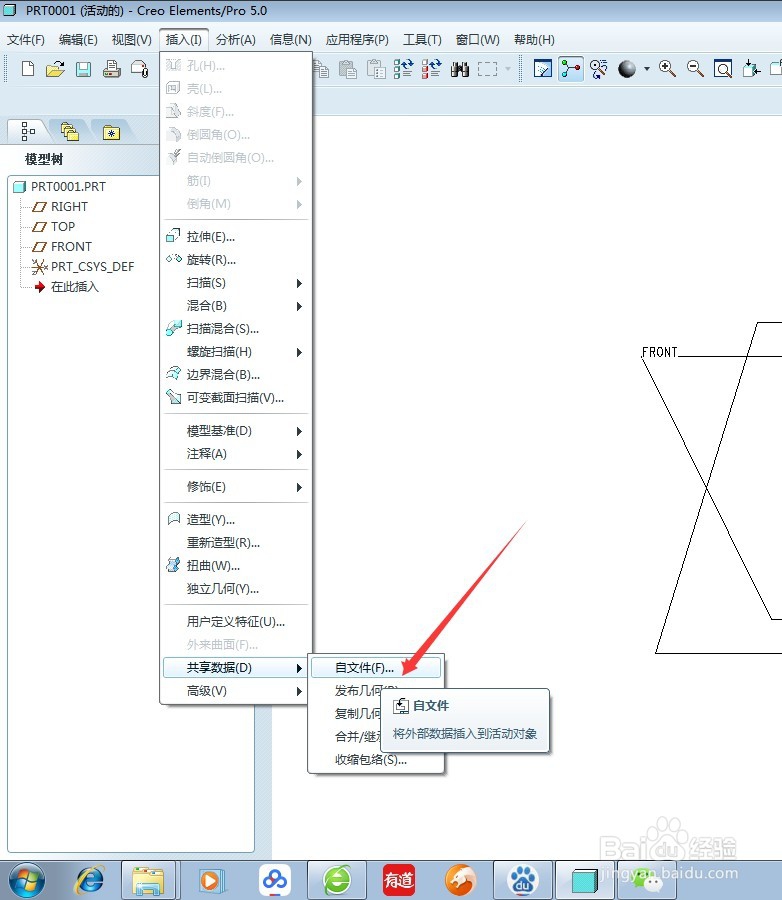Click the 在此插入 marker
This screenshot has height=900, width=782.
(67, 287)
